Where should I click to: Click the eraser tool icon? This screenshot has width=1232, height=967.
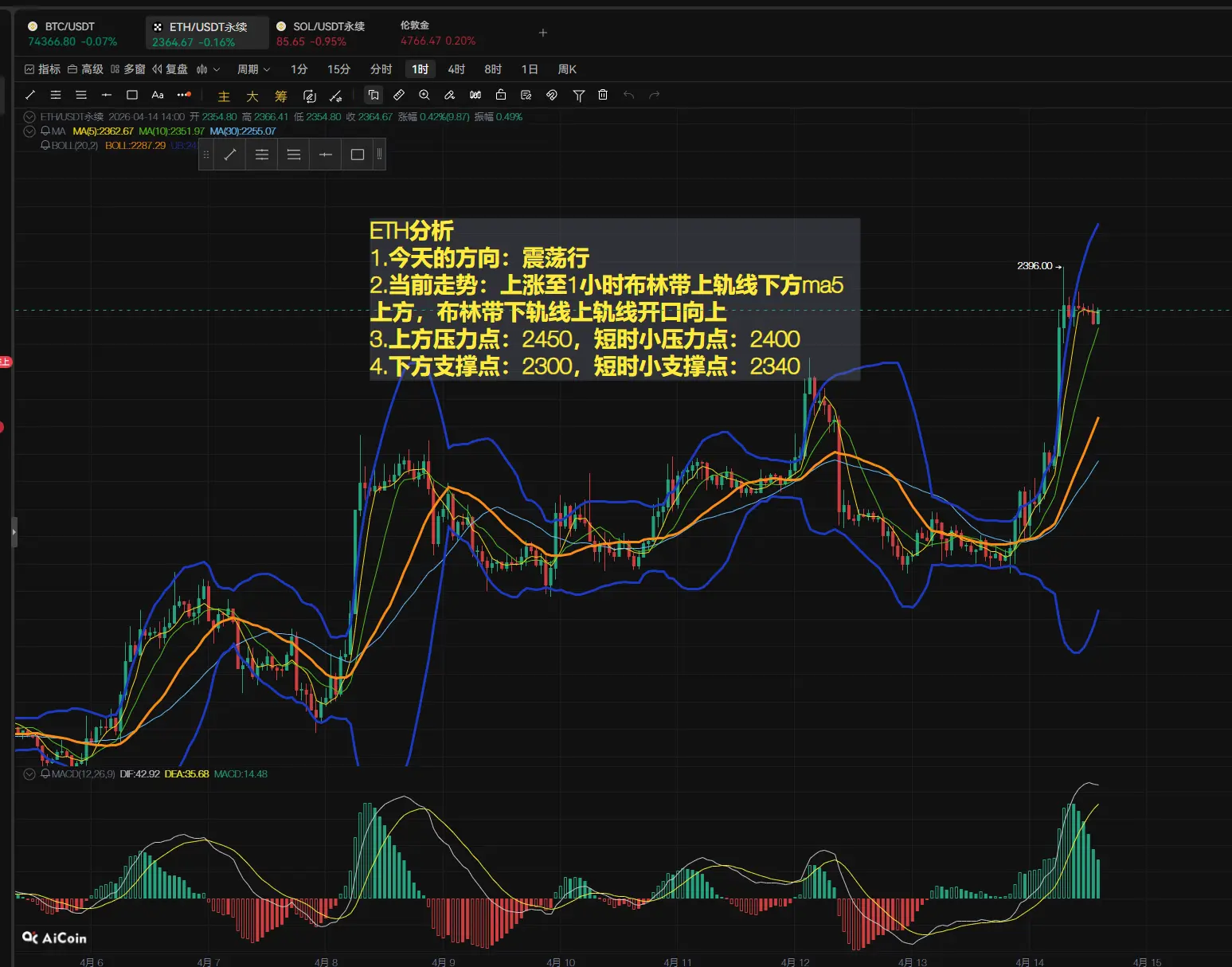click(450, 95)
